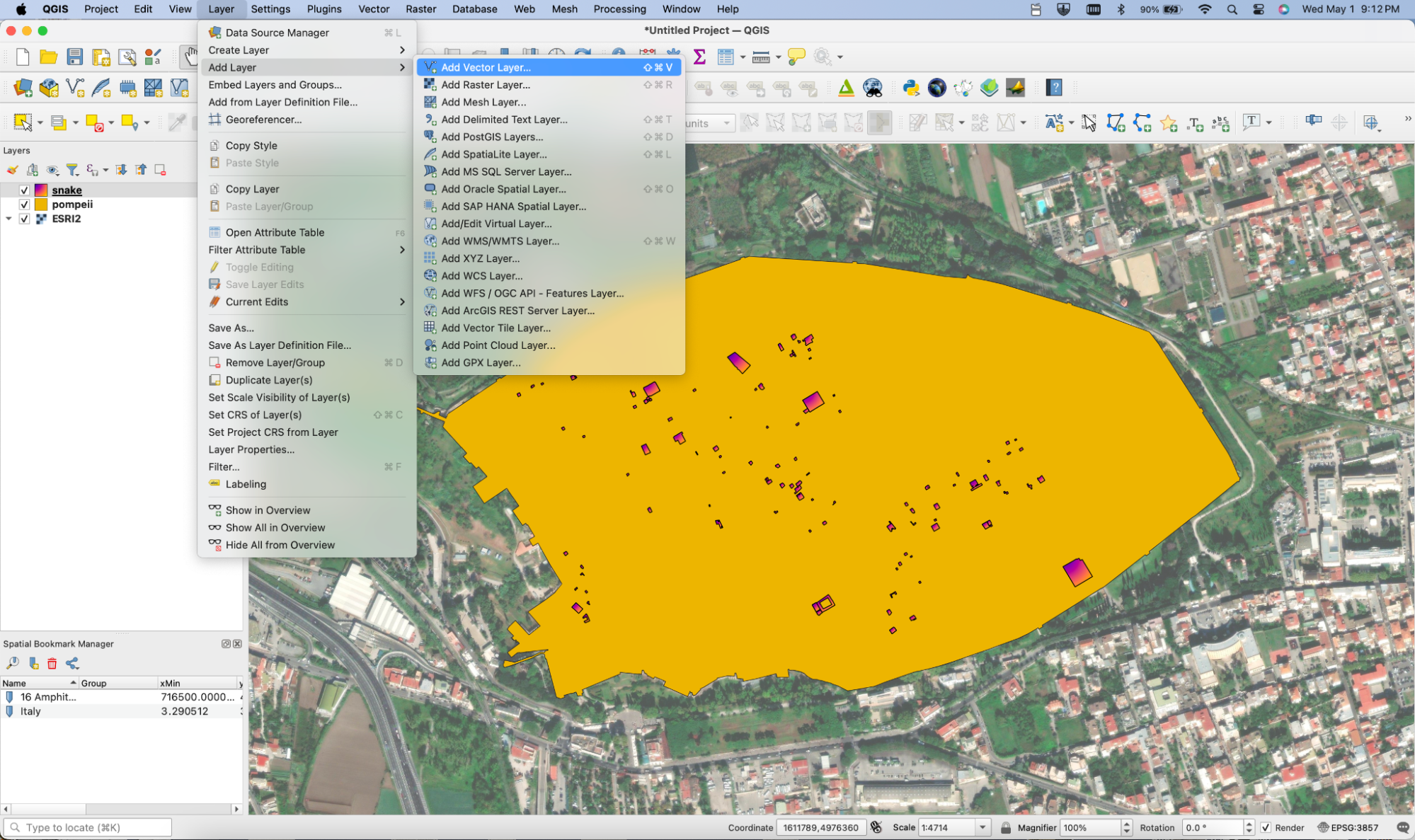
Task: Select Add WMS/WMTS Layer option
Action: (499, 240)
